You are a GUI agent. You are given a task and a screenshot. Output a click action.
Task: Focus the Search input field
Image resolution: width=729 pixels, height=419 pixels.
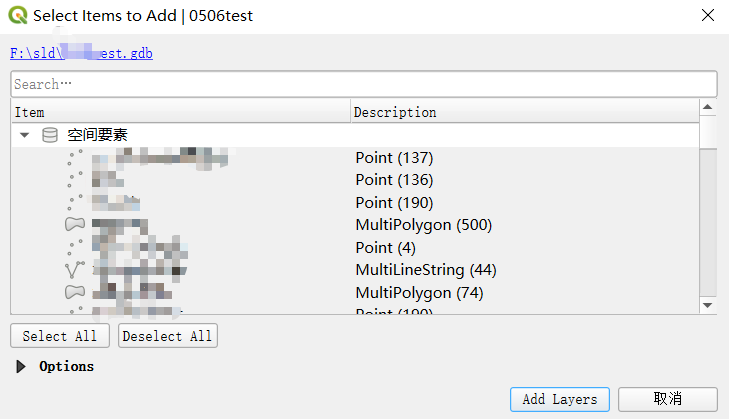coord(364,84)
